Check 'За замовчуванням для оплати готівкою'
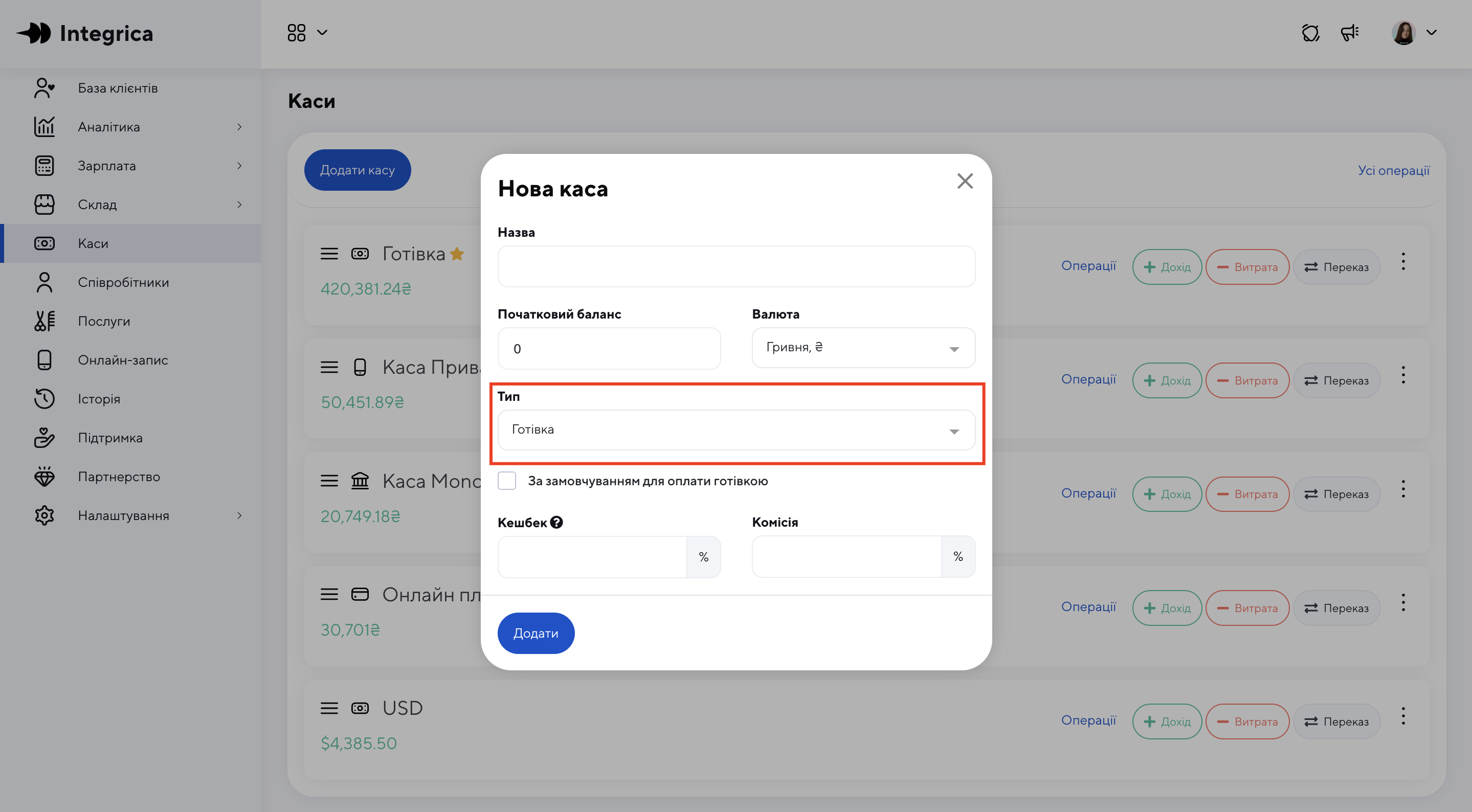The image size is (1472, 812). pos(507,481)
